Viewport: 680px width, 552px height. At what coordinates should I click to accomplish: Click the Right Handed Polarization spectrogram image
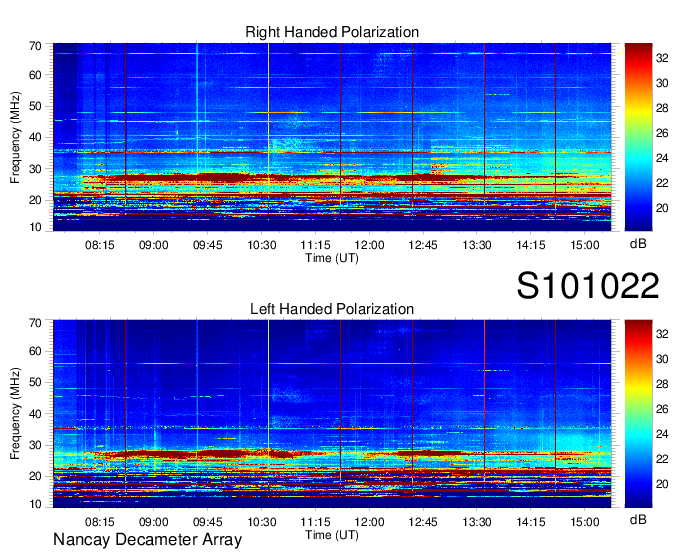click(332, 137)
